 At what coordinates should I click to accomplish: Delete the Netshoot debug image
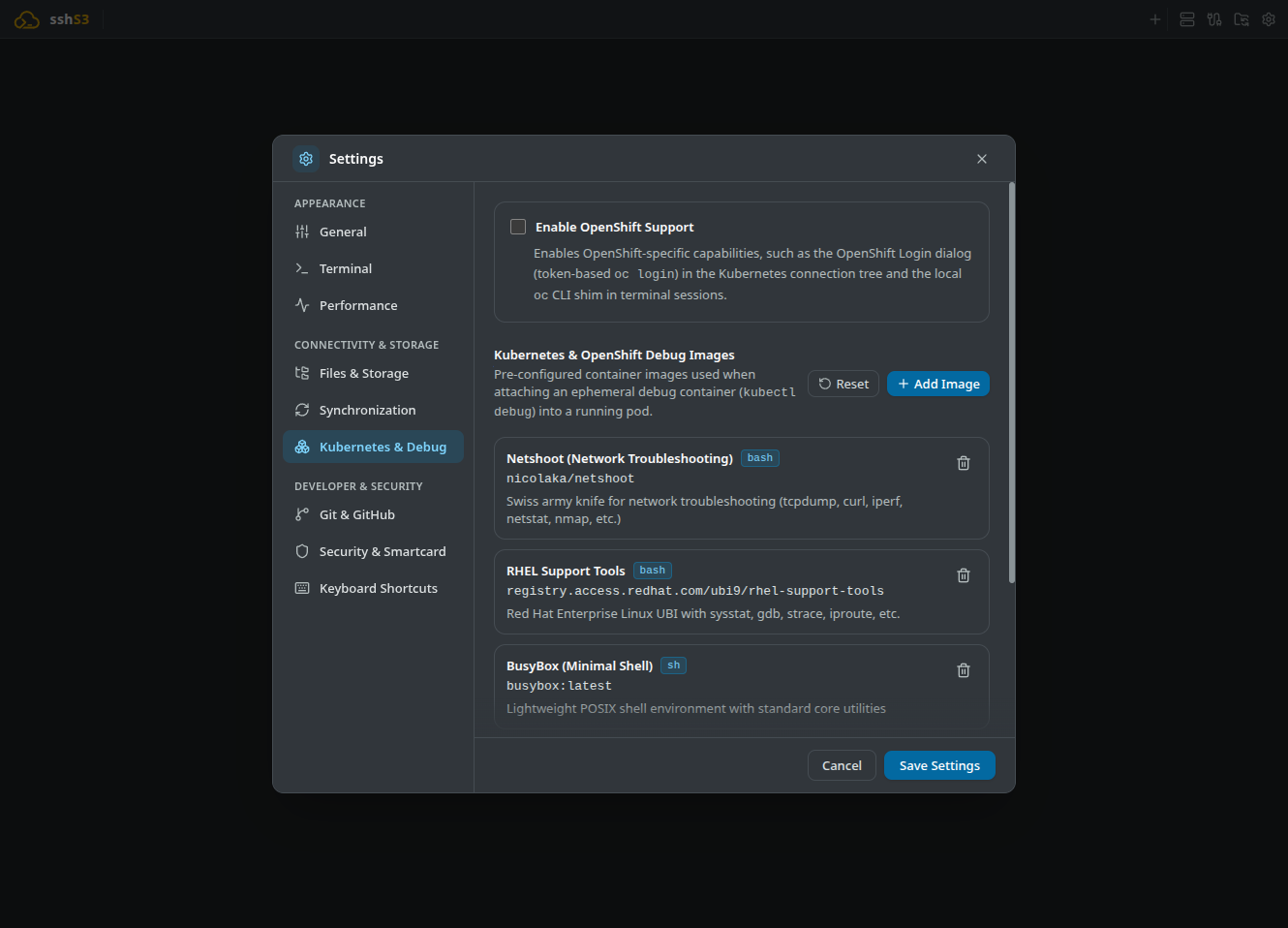point(964,463)
